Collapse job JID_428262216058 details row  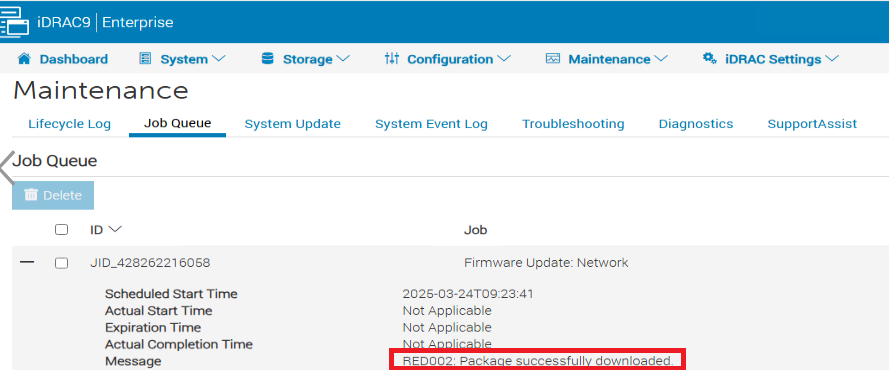27,262
